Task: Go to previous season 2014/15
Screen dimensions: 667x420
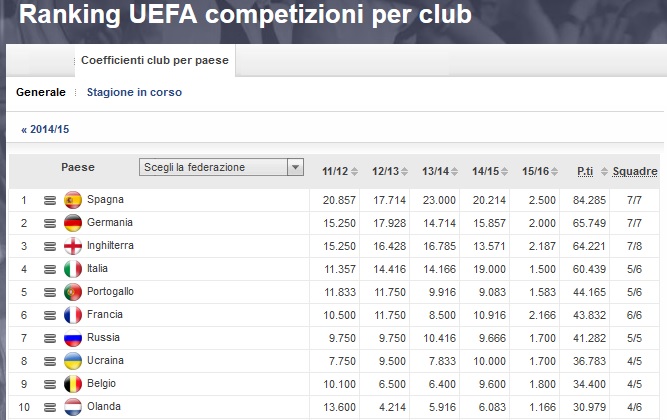Action: coord(45,129)
